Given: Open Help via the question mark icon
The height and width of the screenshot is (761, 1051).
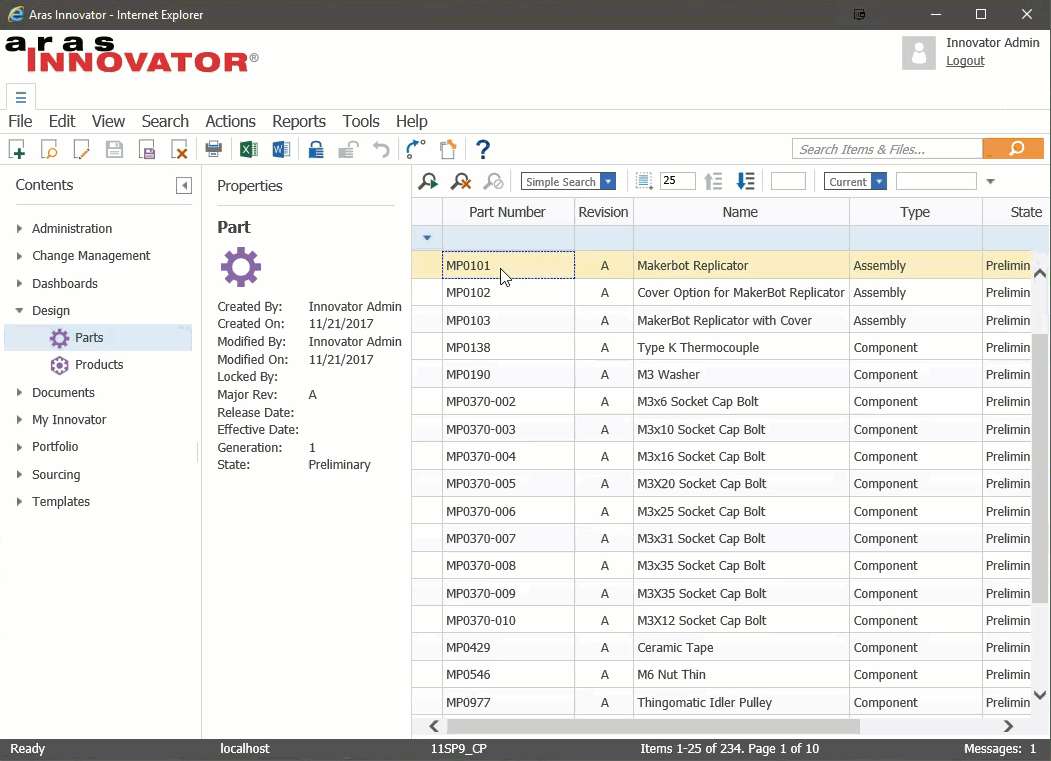Looking at the screenshot, I should 483,149.
